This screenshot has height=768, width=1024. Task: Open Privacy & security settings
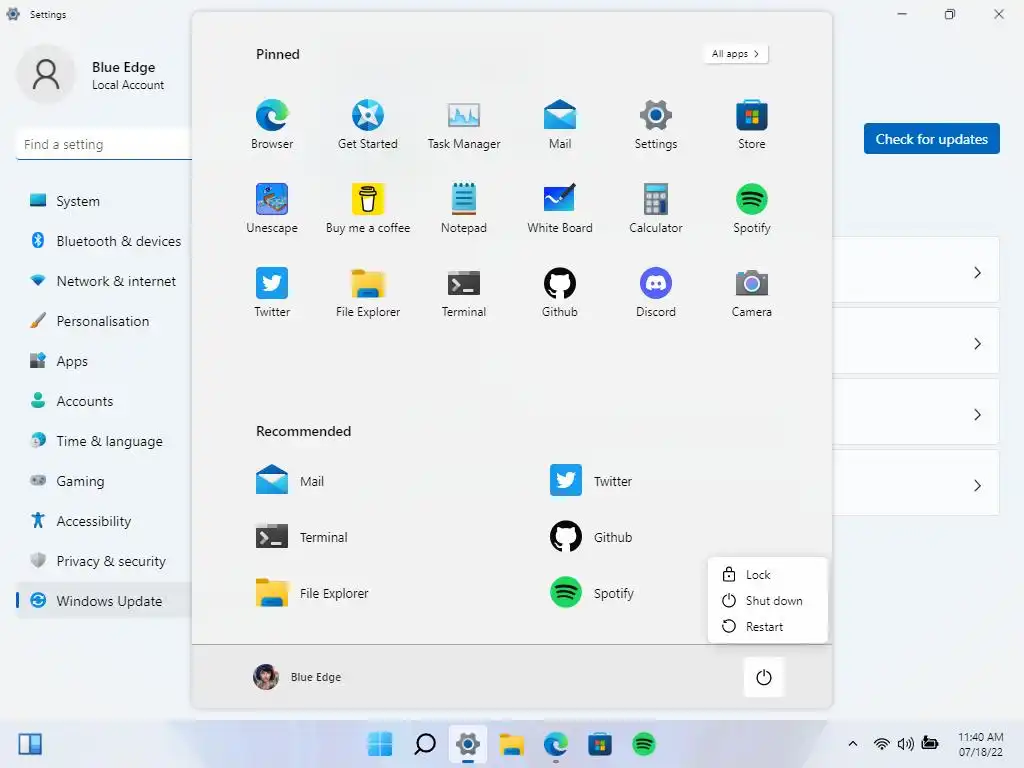(104, 561)
